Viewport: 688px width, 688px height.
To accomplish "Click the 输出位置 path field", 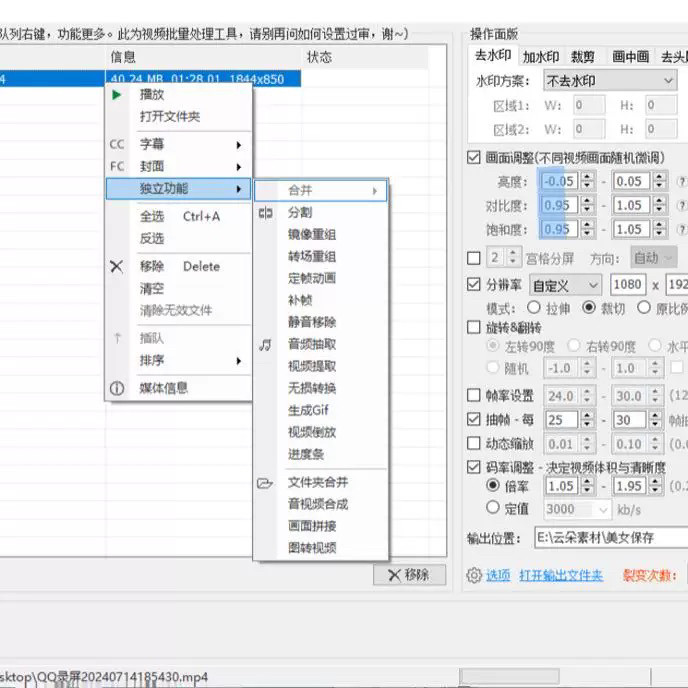I will [612, 538].
